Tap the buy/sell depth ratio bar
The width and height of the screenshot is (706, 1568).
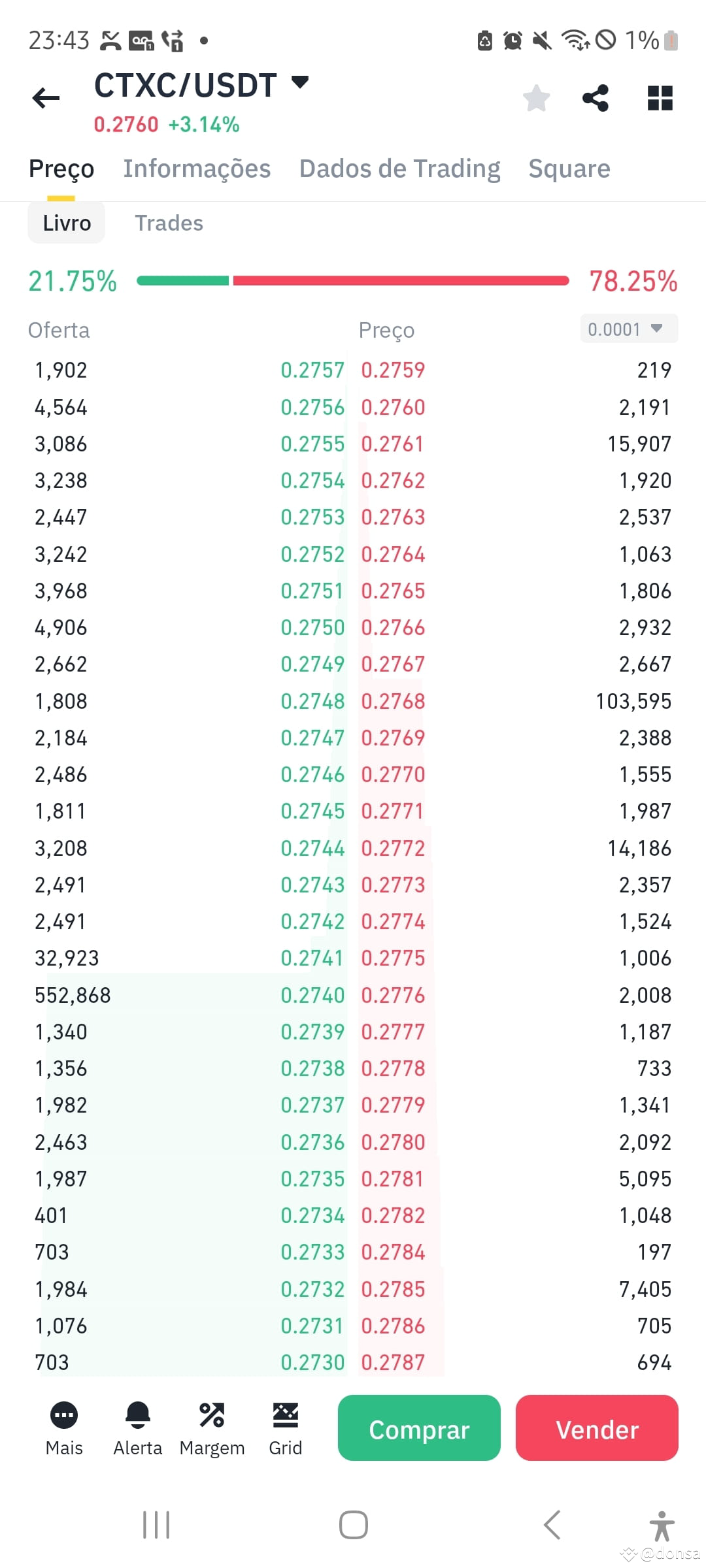click(x=353, y=281)
